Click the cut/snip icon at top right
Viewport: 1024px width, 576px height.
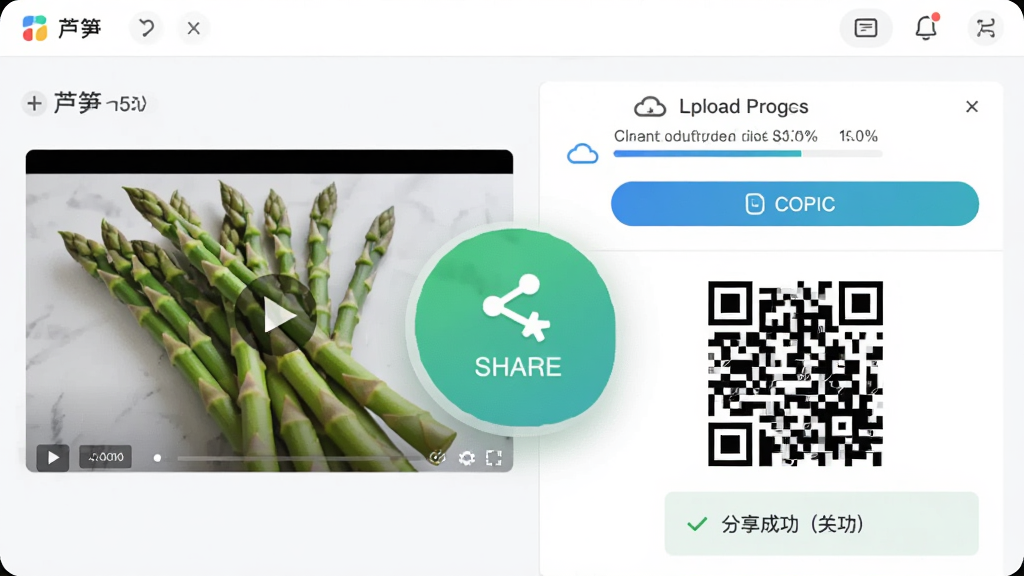(x=985, y=28)
